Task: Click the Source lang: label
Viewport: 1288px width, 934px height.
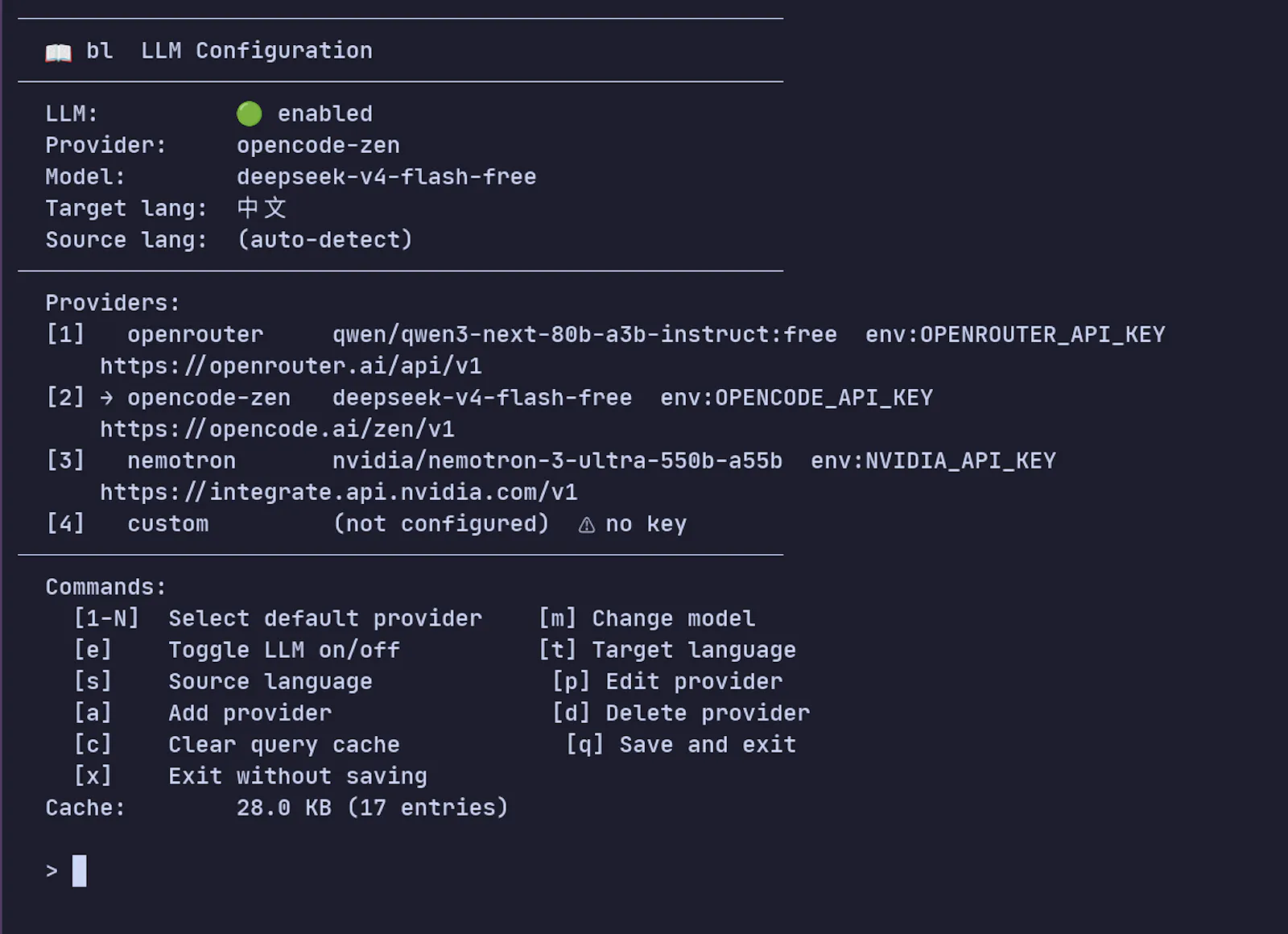Action: (x=126, y=240)
